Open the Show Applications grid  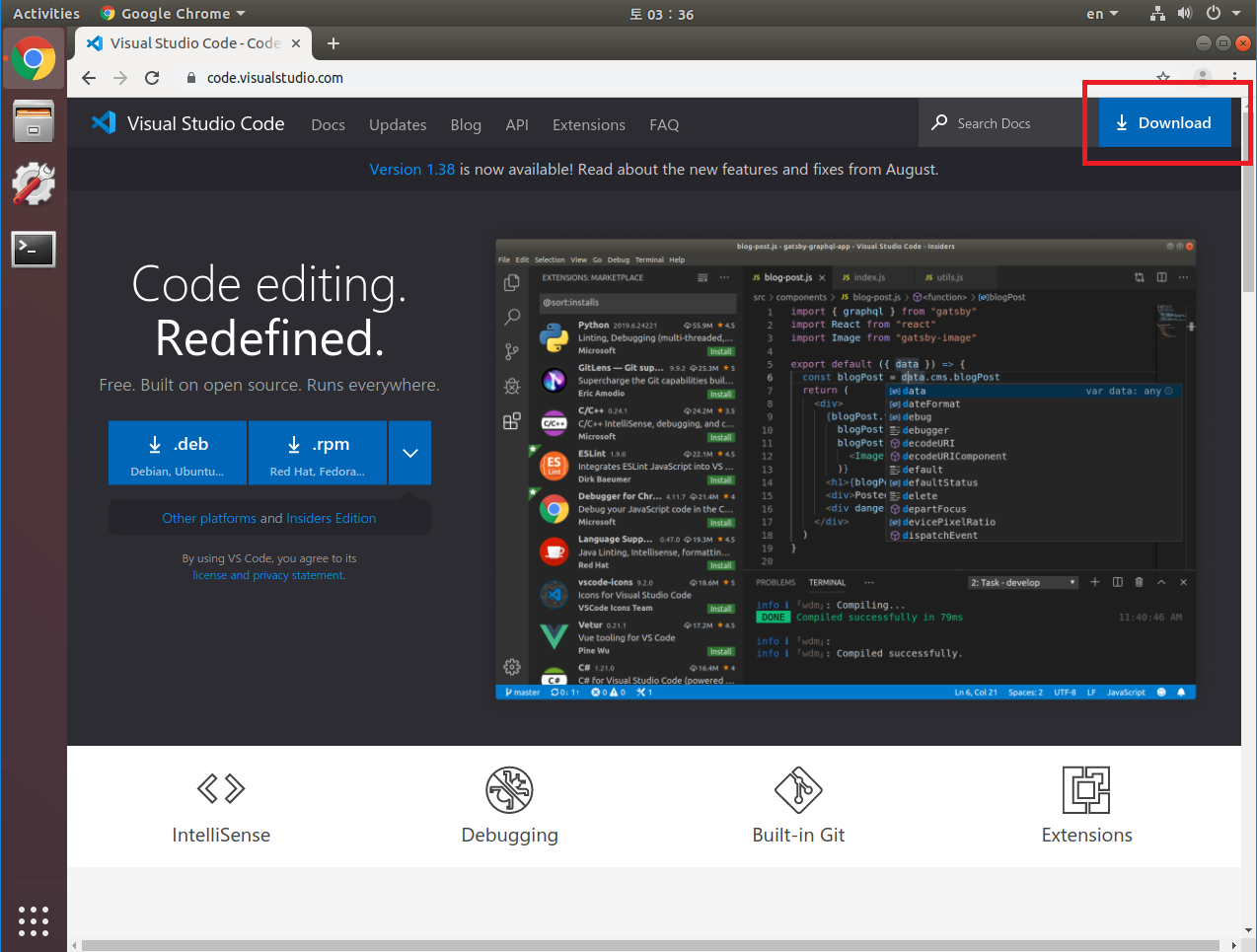click(34, 920)
